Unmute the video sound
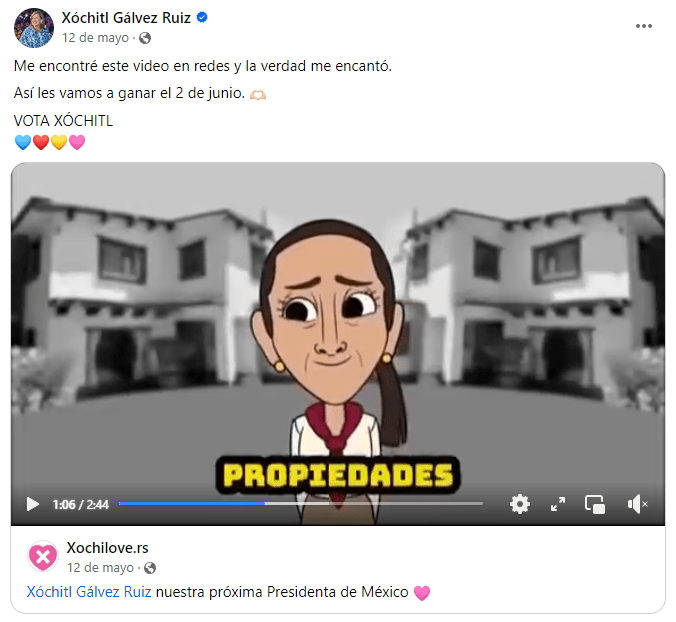The height and width of the screenshot is (622, 676). 637,504
